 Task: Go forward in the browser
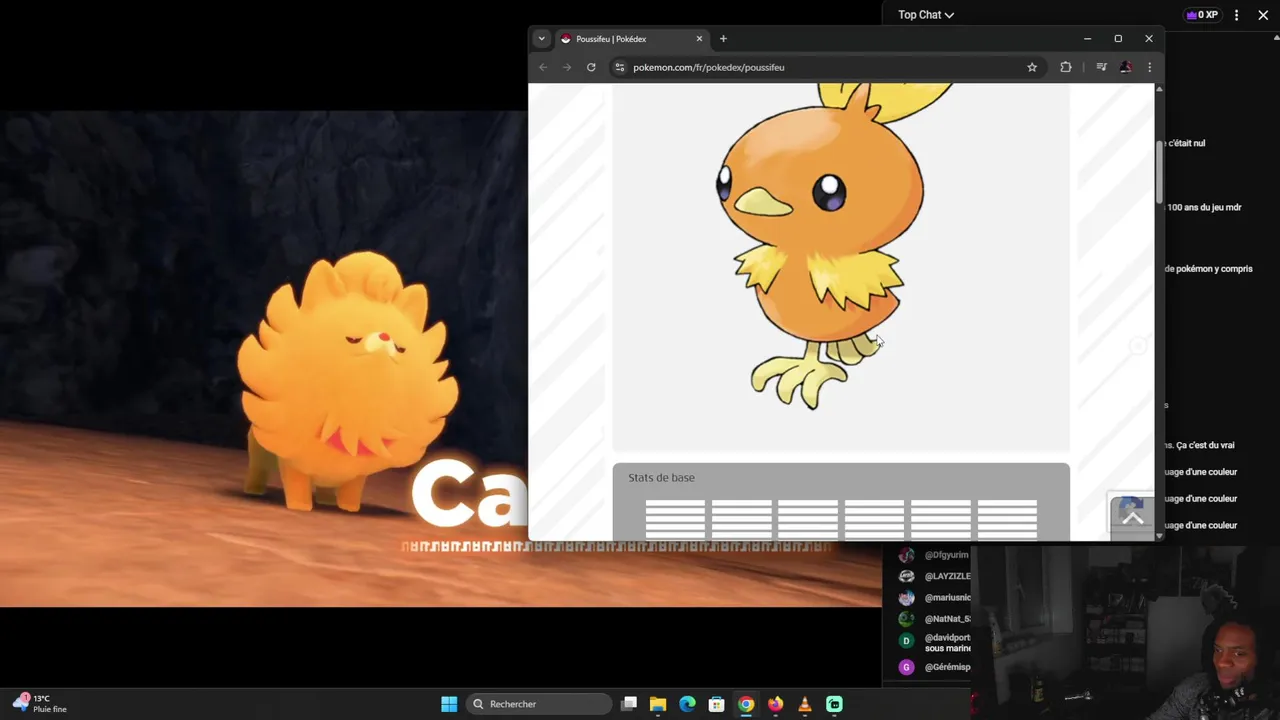tap(567, 67)
